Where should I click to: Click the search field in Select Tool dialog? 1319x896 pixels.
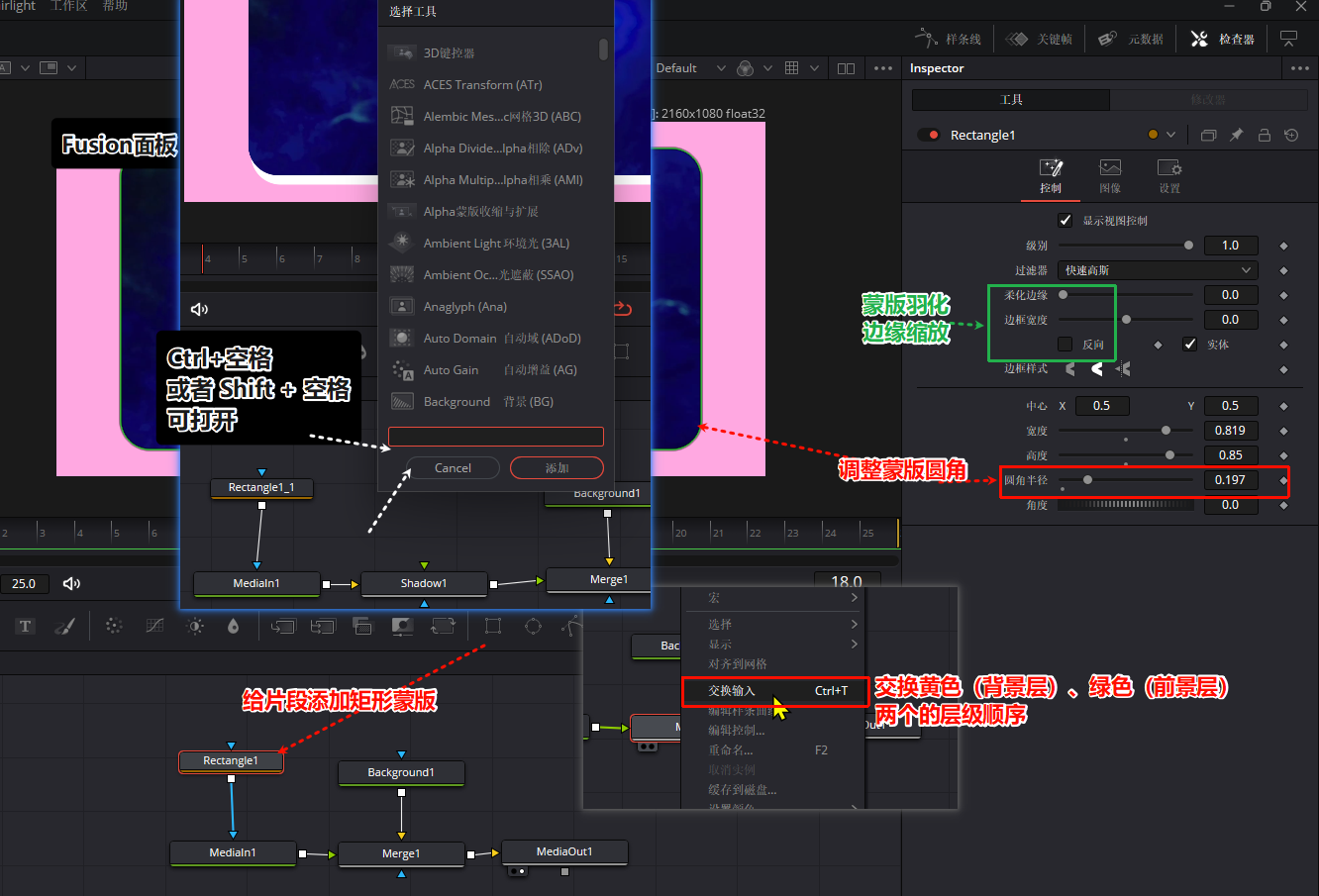(x=495, y=437)
